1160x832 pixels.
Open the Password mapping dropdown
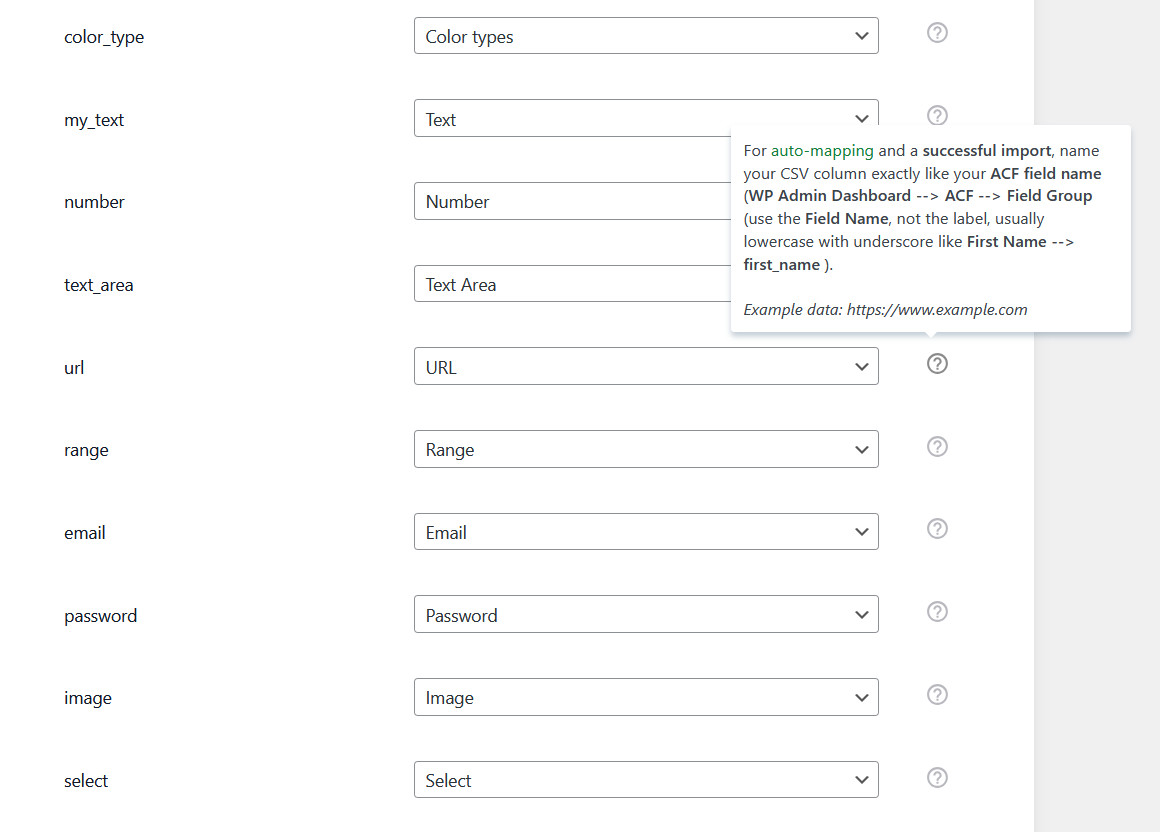[x=646, y=615]
